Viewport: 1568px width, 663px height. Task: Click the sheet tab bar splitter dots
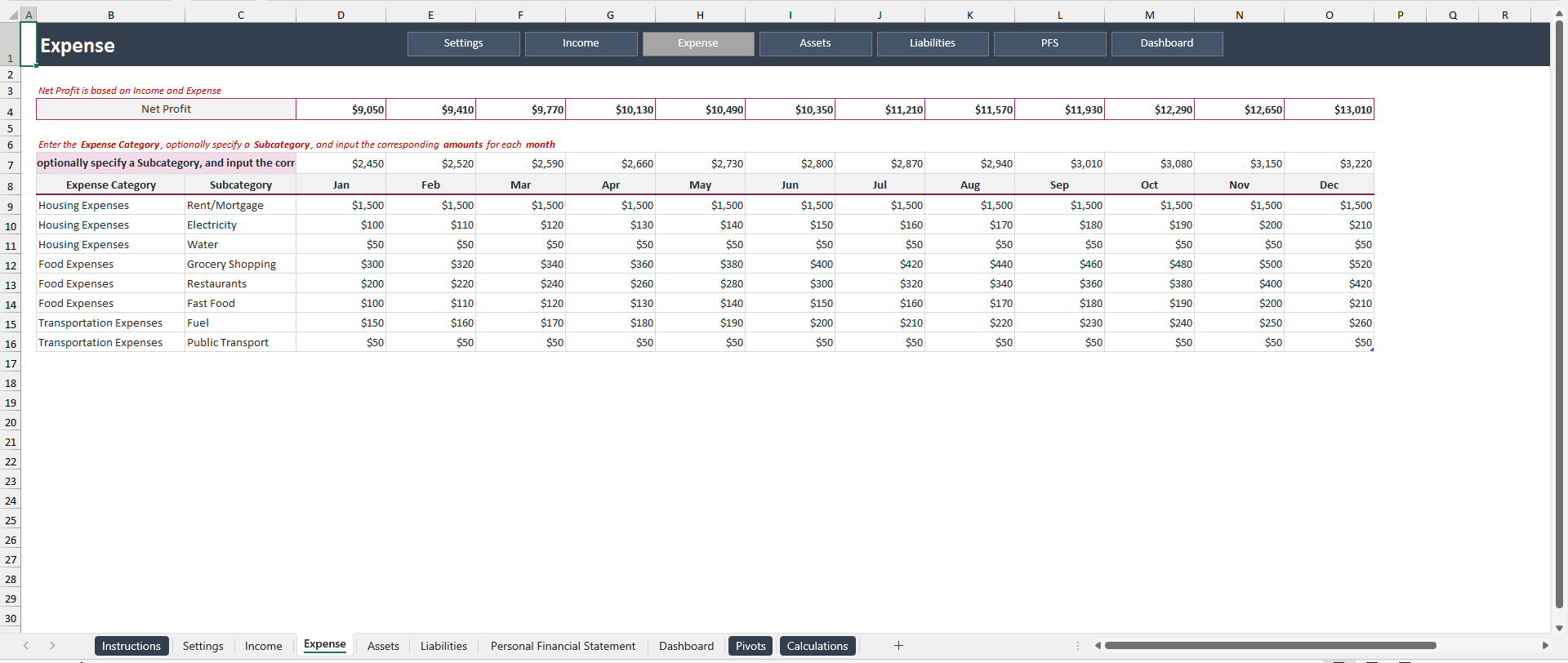coord(1078,646)
